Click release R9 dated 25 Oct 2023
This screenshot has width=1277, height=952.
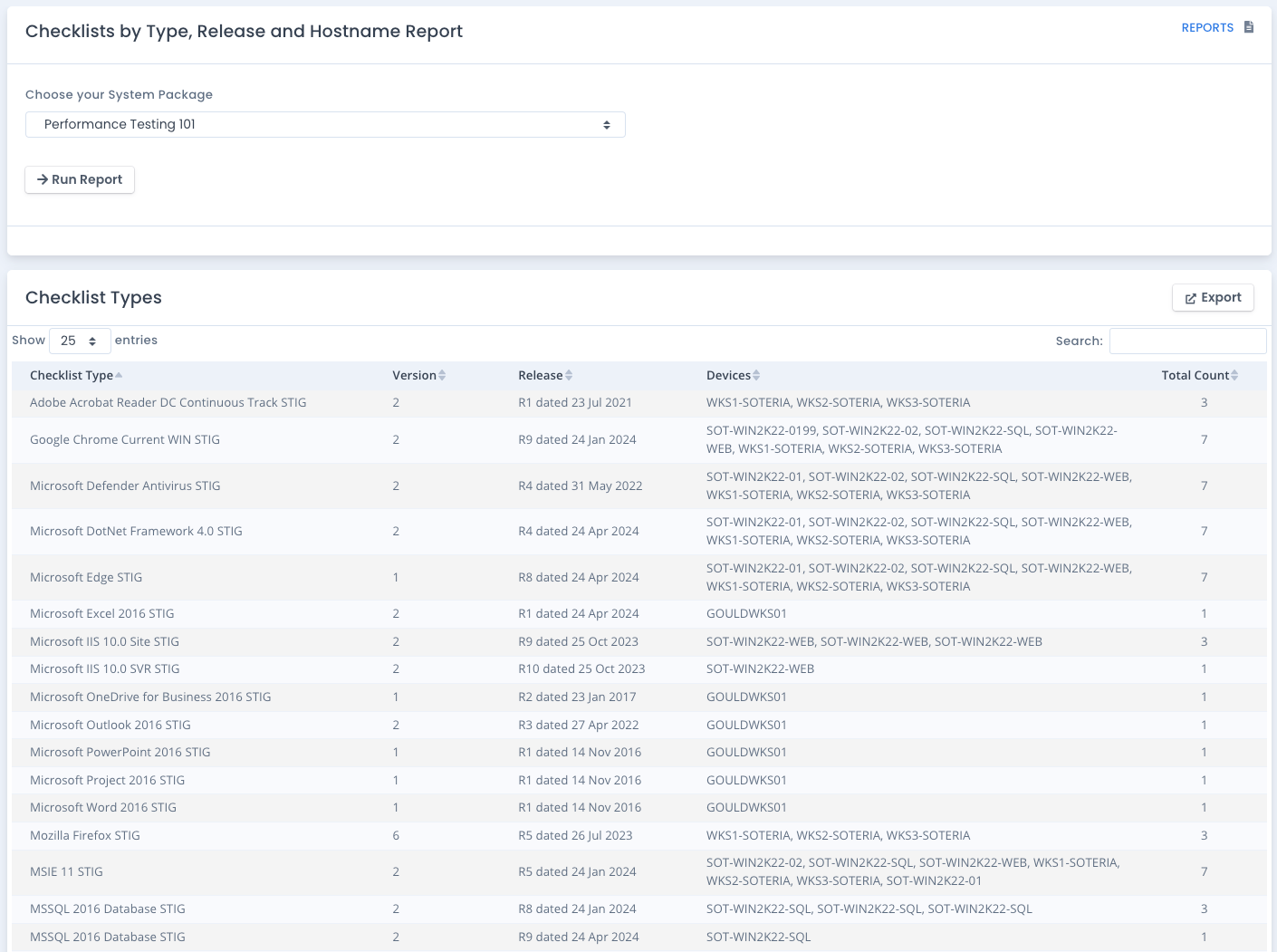(x=578, y=641)
